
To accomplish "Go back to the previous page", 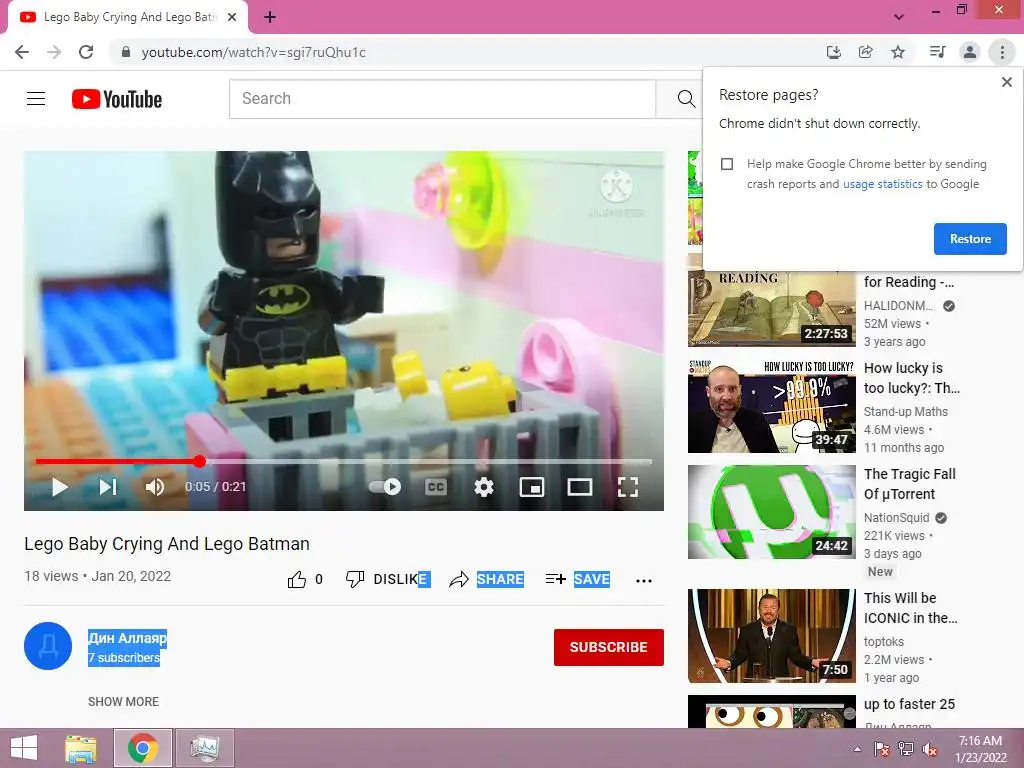I will click(x=22, y=52).
